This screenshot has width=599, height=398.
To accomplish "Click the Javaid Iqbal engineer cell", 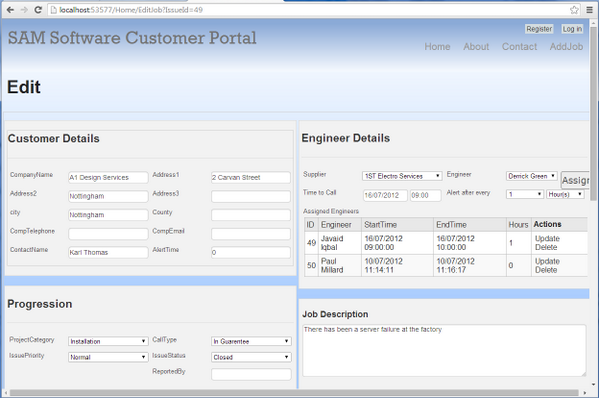I will pos(340,243).
